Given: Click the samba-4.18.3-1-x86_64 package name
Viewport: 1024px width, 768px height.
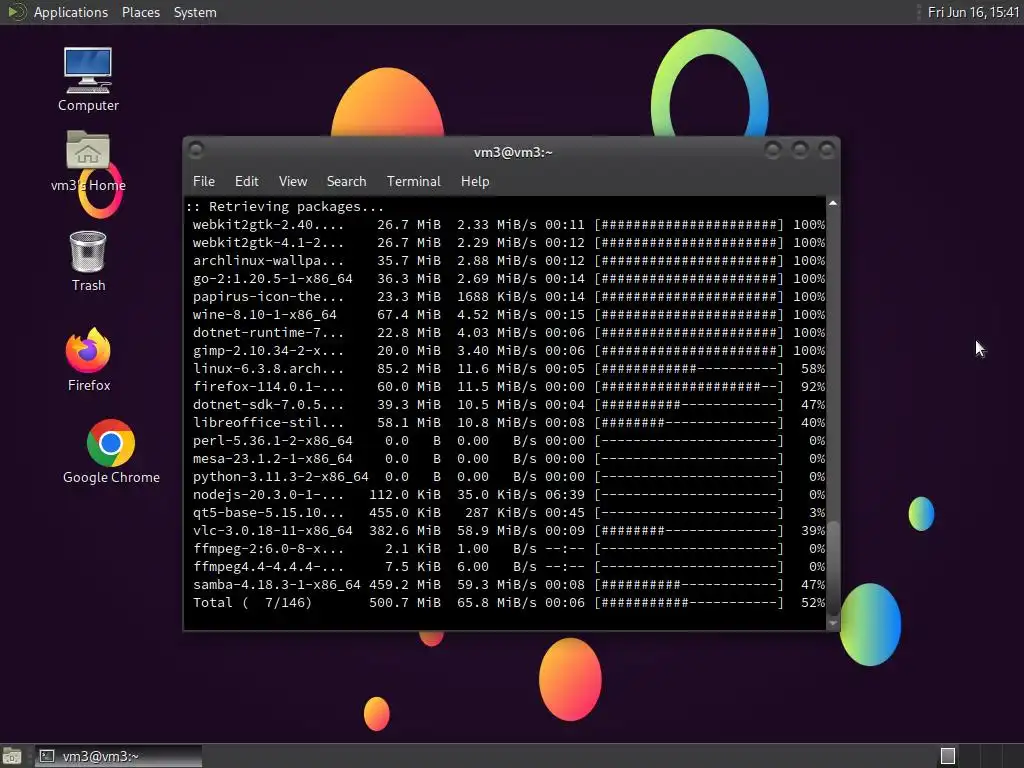Looking at the screenshot, I should pos(276,585).
